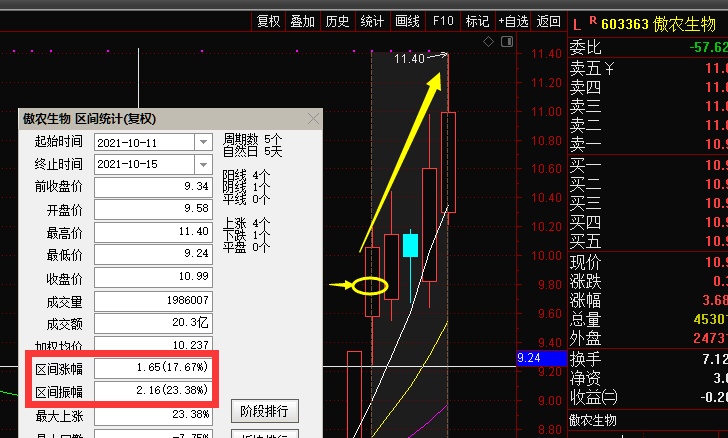Open 历史 from the chart toolbar
728x438 pixels.
(338, 21)
